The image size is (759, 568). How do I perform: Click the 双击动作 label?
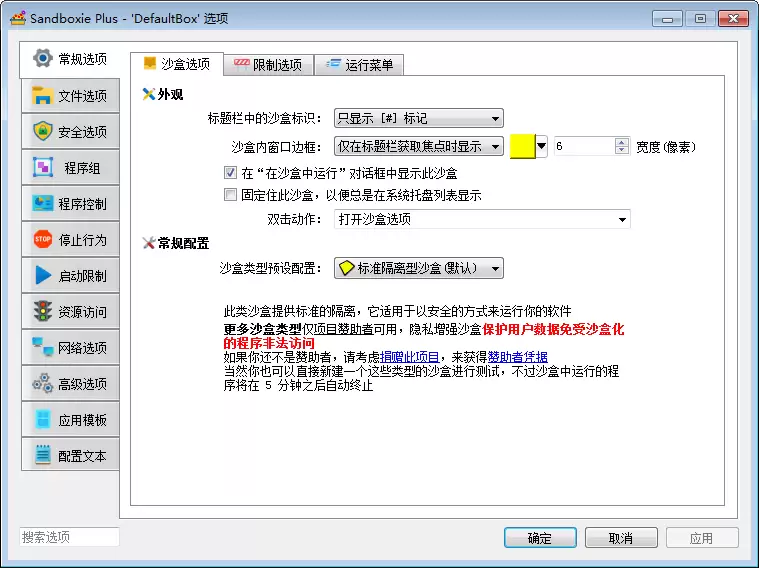294,219
